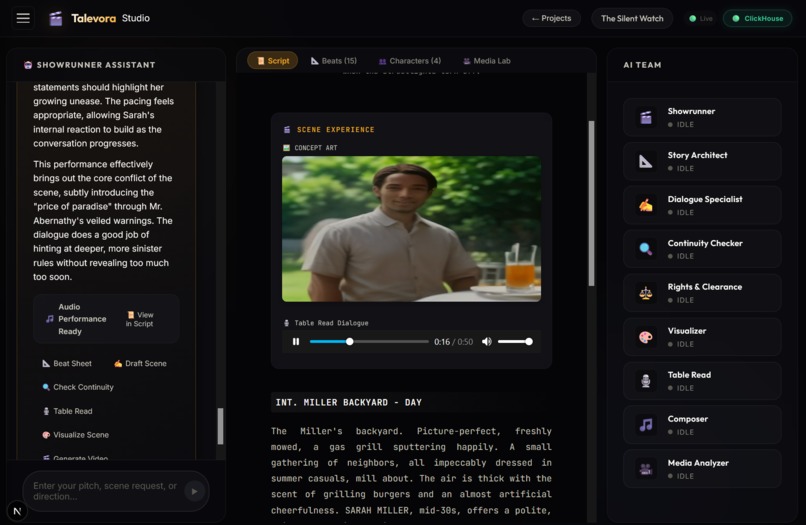The height and width of the screenshot is (525, 806).
Task: Click the concept art image thumbnail
Action: [411, 229]
